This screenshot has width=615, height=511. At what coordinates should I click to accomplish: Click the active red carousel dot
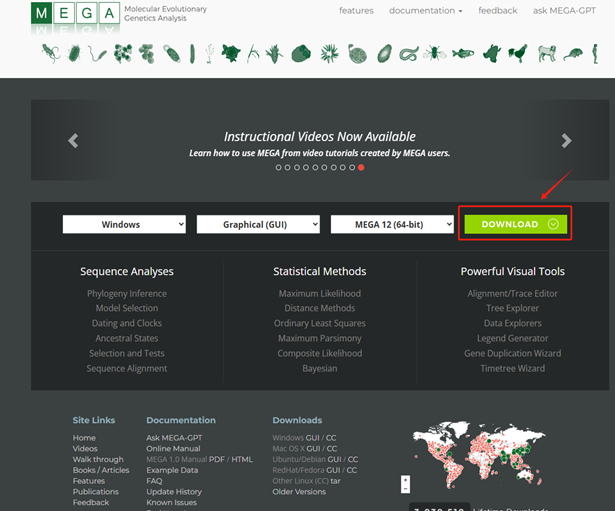[361, 167]
